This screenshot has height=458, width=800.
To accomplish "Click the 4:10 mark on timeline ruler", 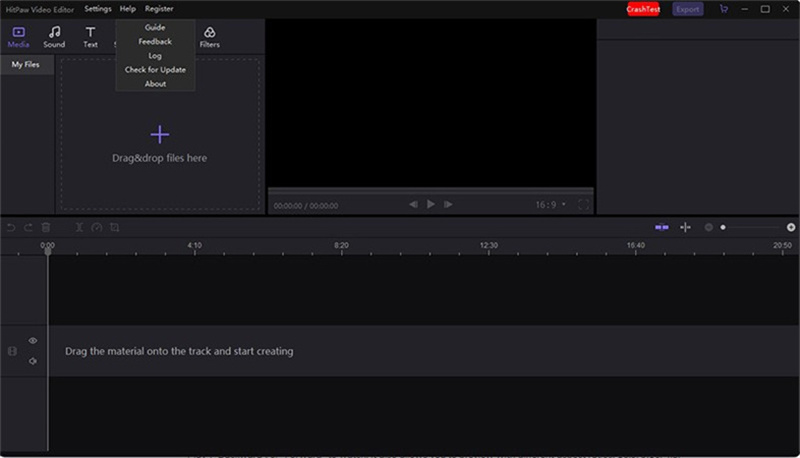I will tap(194, 246).
